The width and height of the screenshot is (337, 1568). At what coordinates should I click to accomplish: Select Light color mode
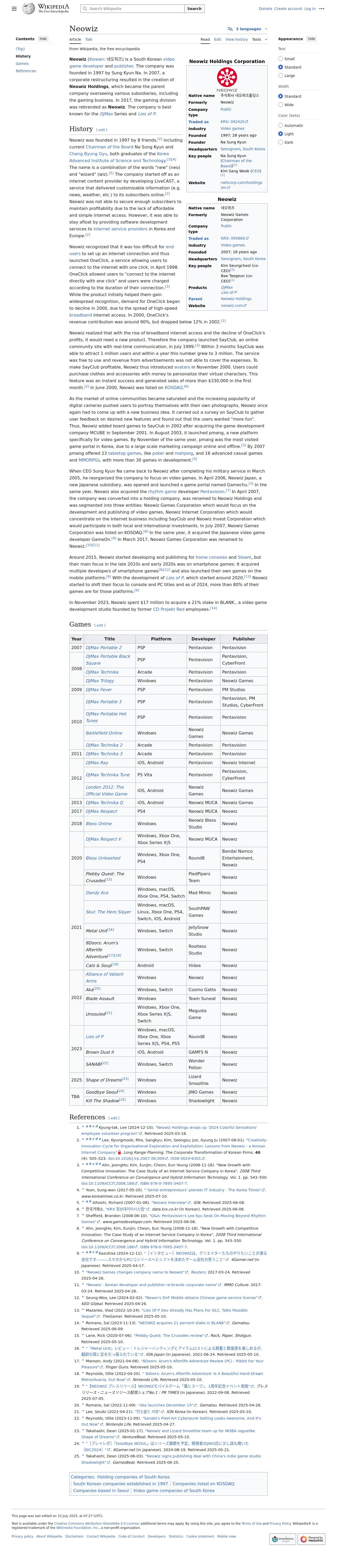[280, 134]
